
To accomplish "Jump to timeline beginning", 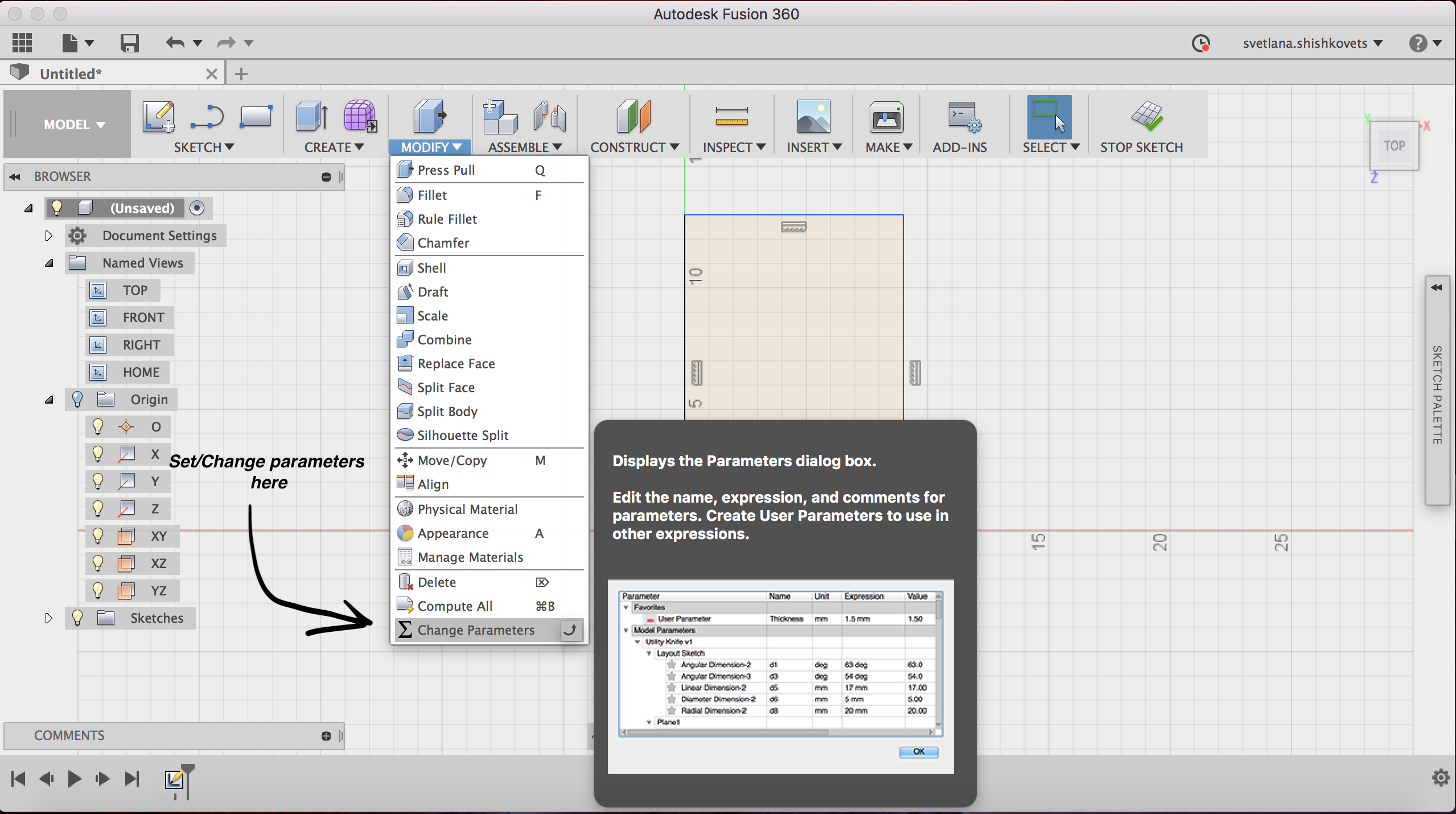I will click(x=18, y=778).
